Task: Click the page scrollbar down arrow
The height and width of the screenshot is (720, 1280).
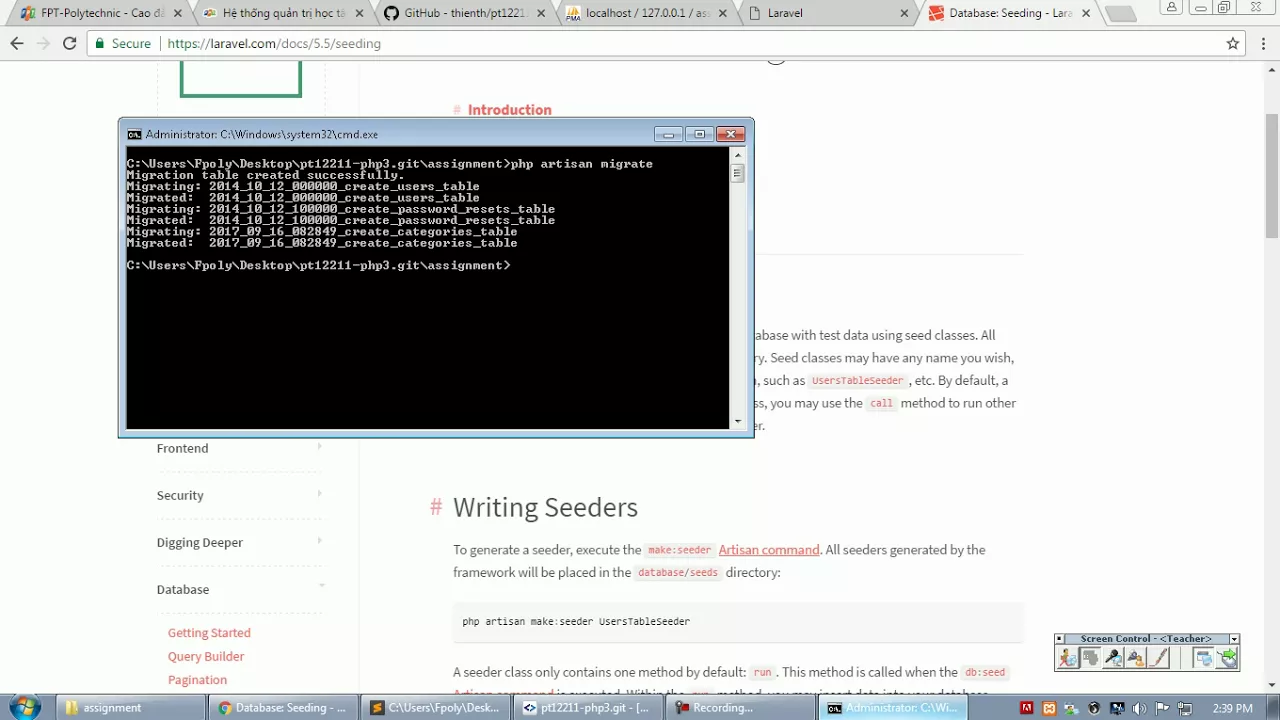Action: tap(1271, 686)
